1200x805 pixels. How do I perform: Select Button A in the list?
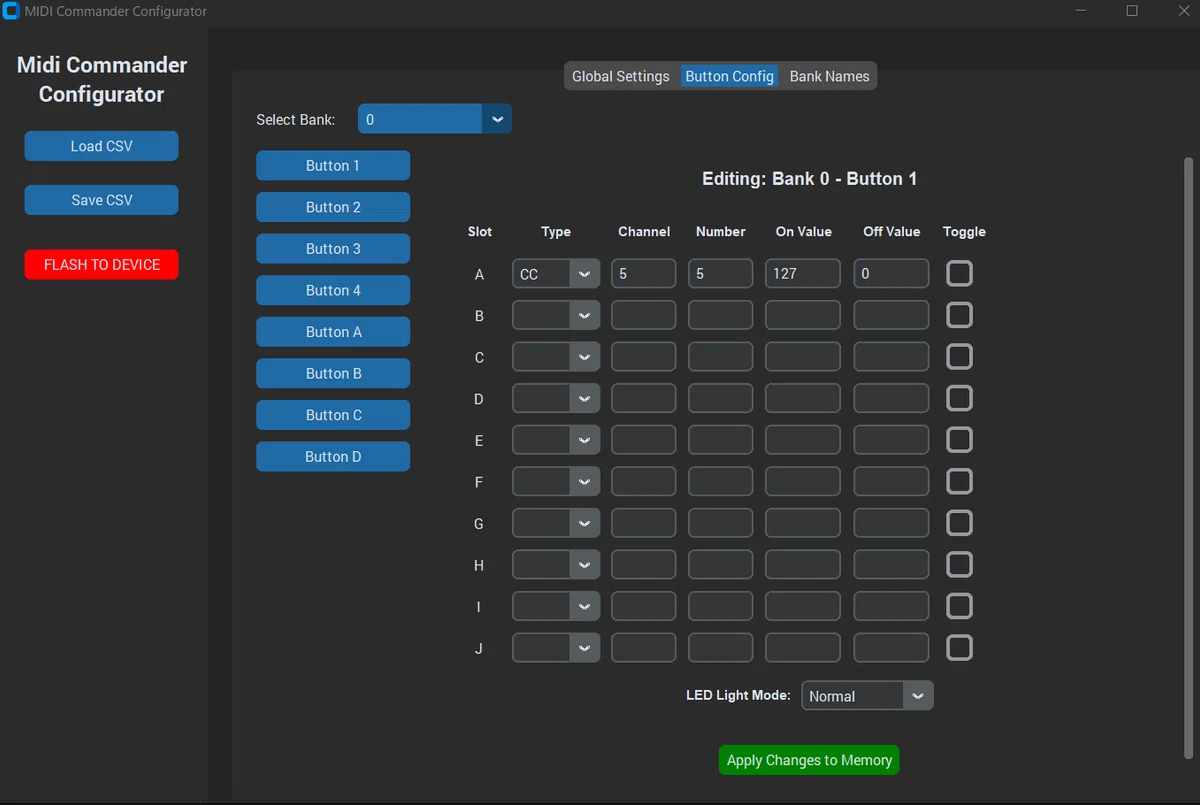click(x=333, y=332)
